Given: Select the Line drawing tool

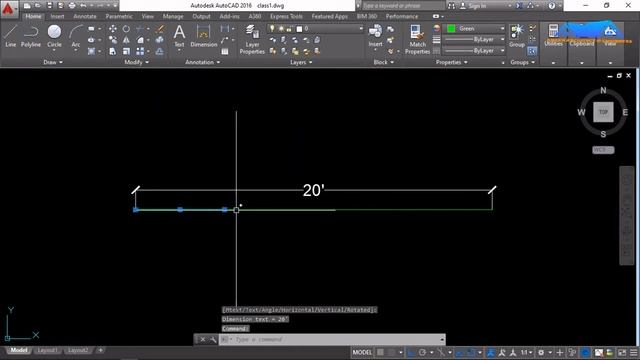Looking at the screenshot, I should [11, 36].
